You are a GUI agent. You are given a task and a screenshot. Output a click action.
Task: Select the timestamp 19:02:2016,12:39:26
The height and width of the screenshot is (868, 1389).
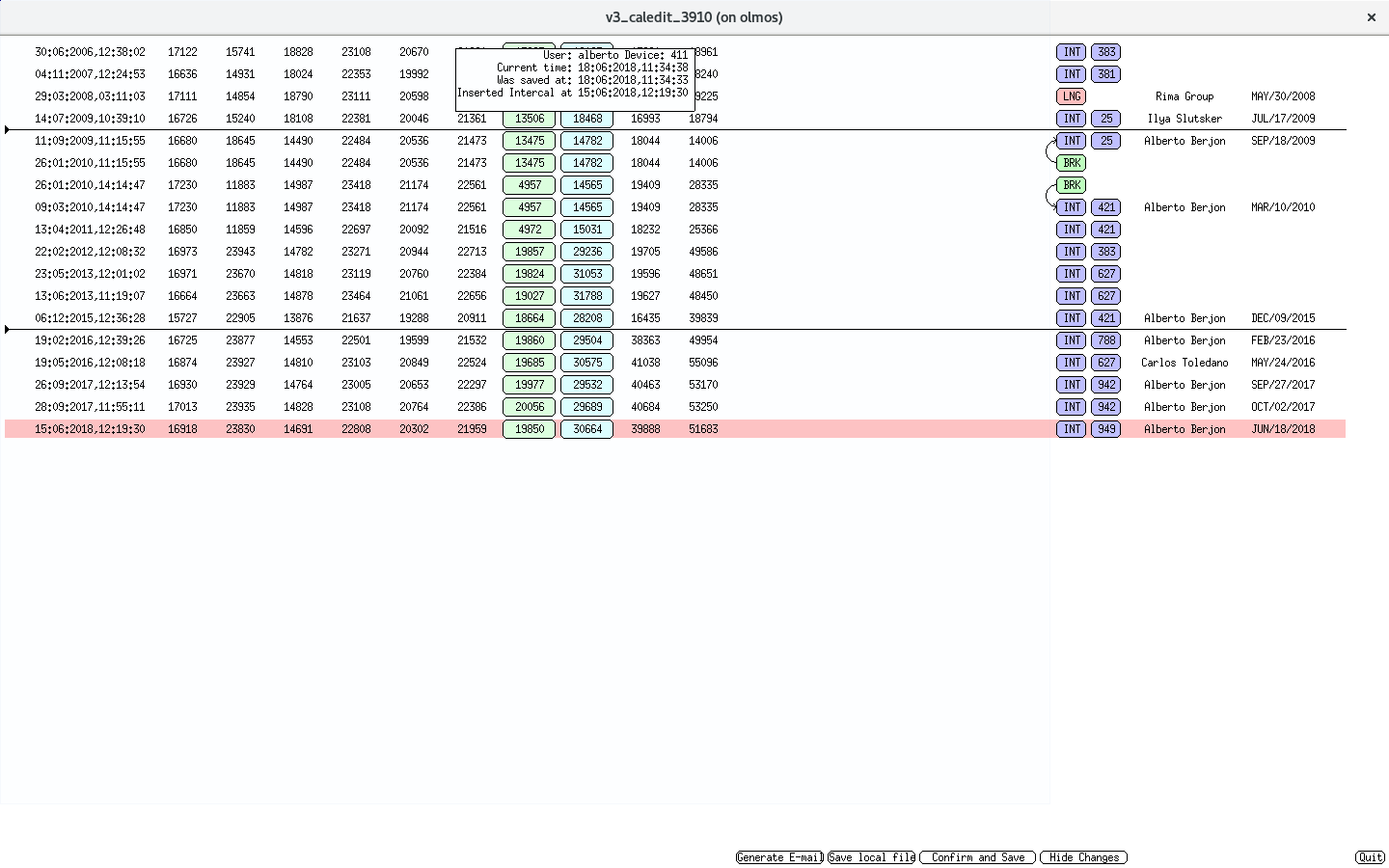[x=90, y=340]
